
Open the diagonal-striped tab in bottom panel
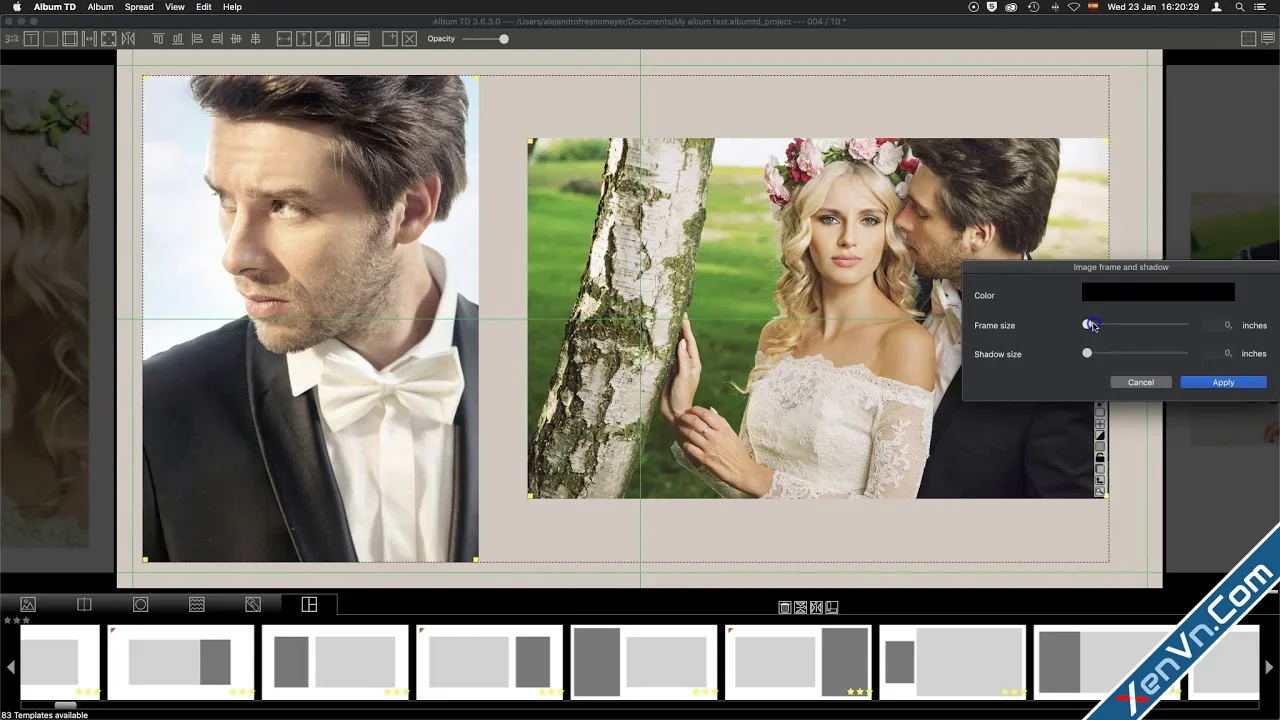[253, 604]
